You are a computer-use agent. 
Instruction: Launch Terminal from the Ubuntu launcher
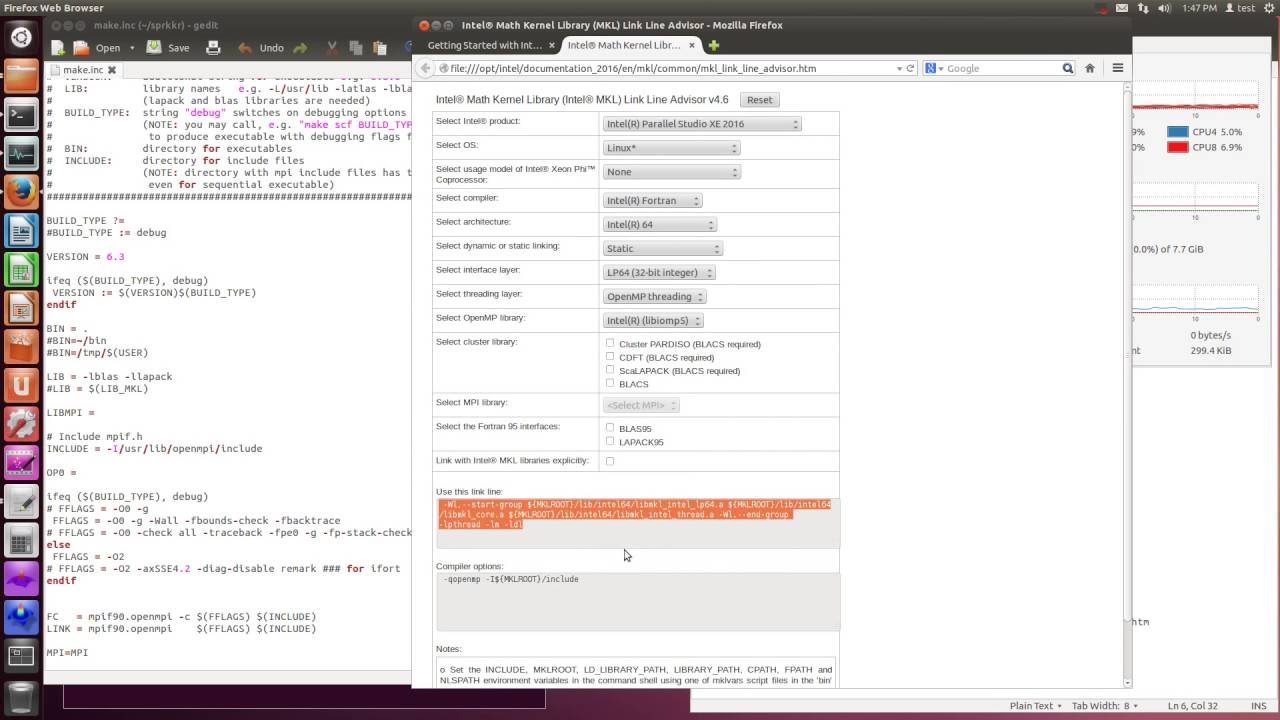tap(21, 116)
